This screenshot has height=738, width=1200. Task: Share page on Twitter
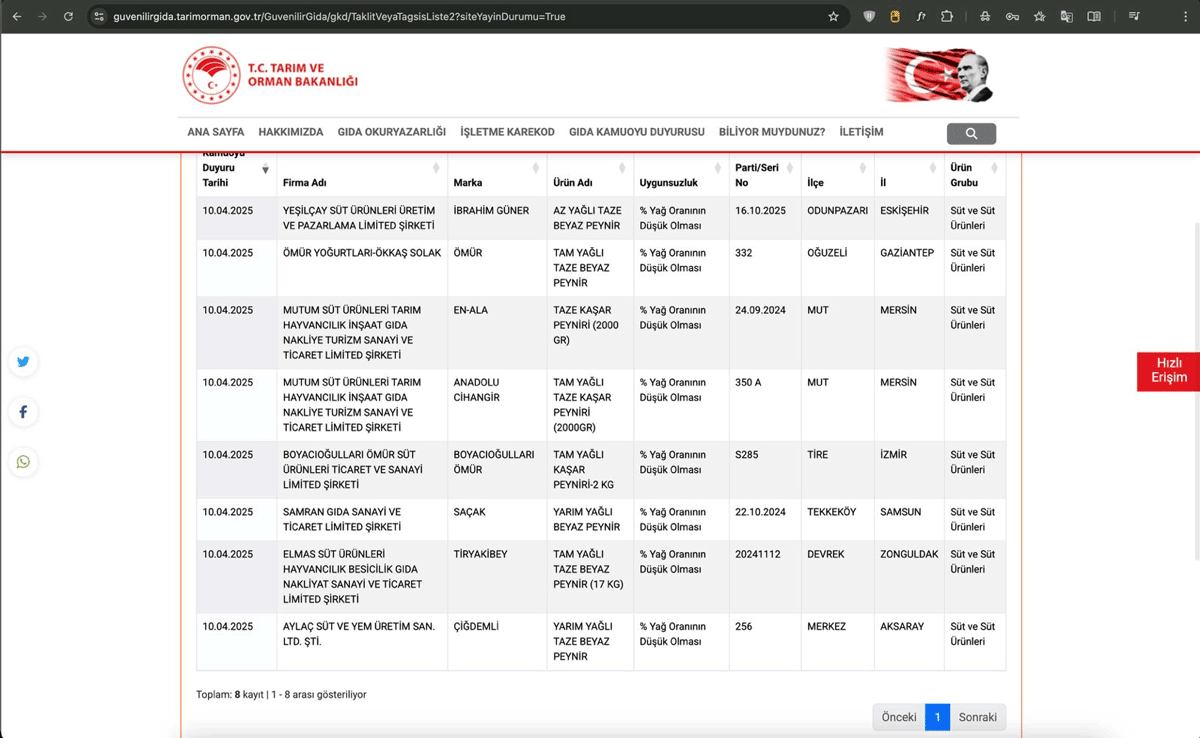(x=23, y=362)
